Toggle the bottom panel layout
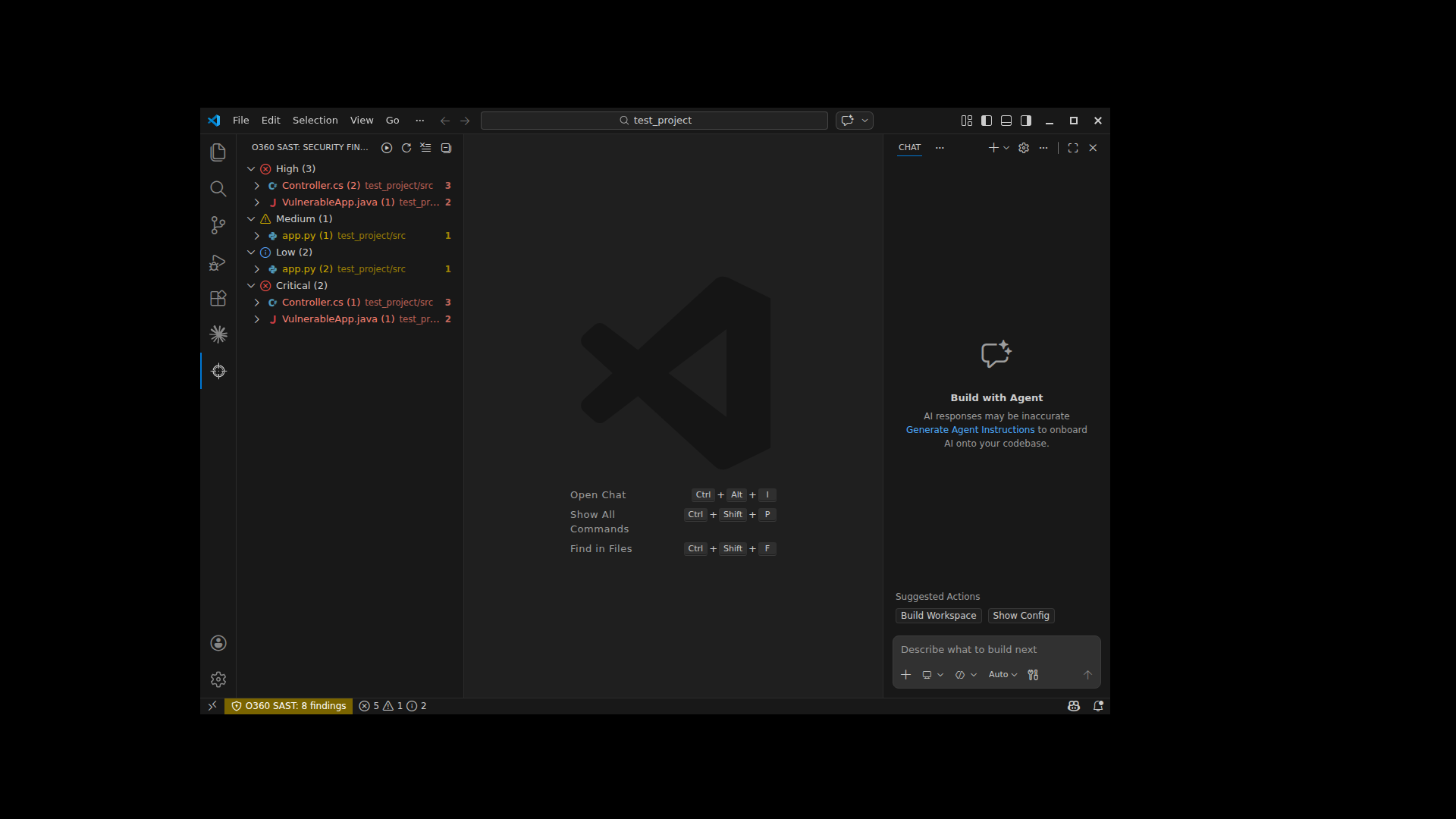The image size is (1456, 819). point(1006,121)
